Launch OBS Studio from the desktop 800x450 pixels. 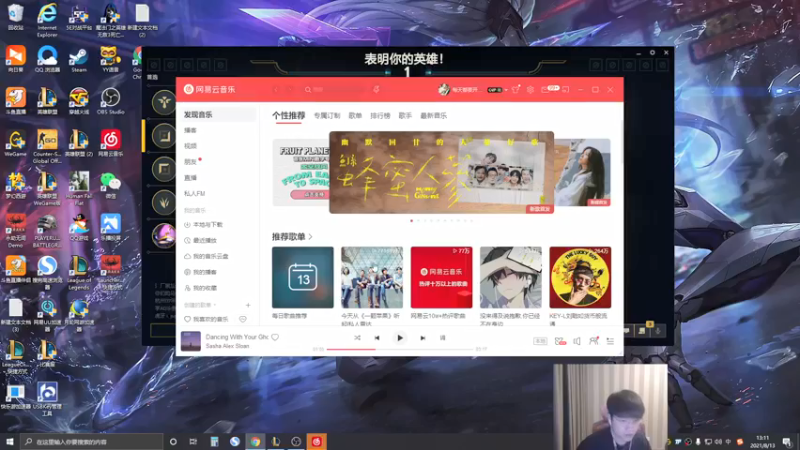pos(110,101)
